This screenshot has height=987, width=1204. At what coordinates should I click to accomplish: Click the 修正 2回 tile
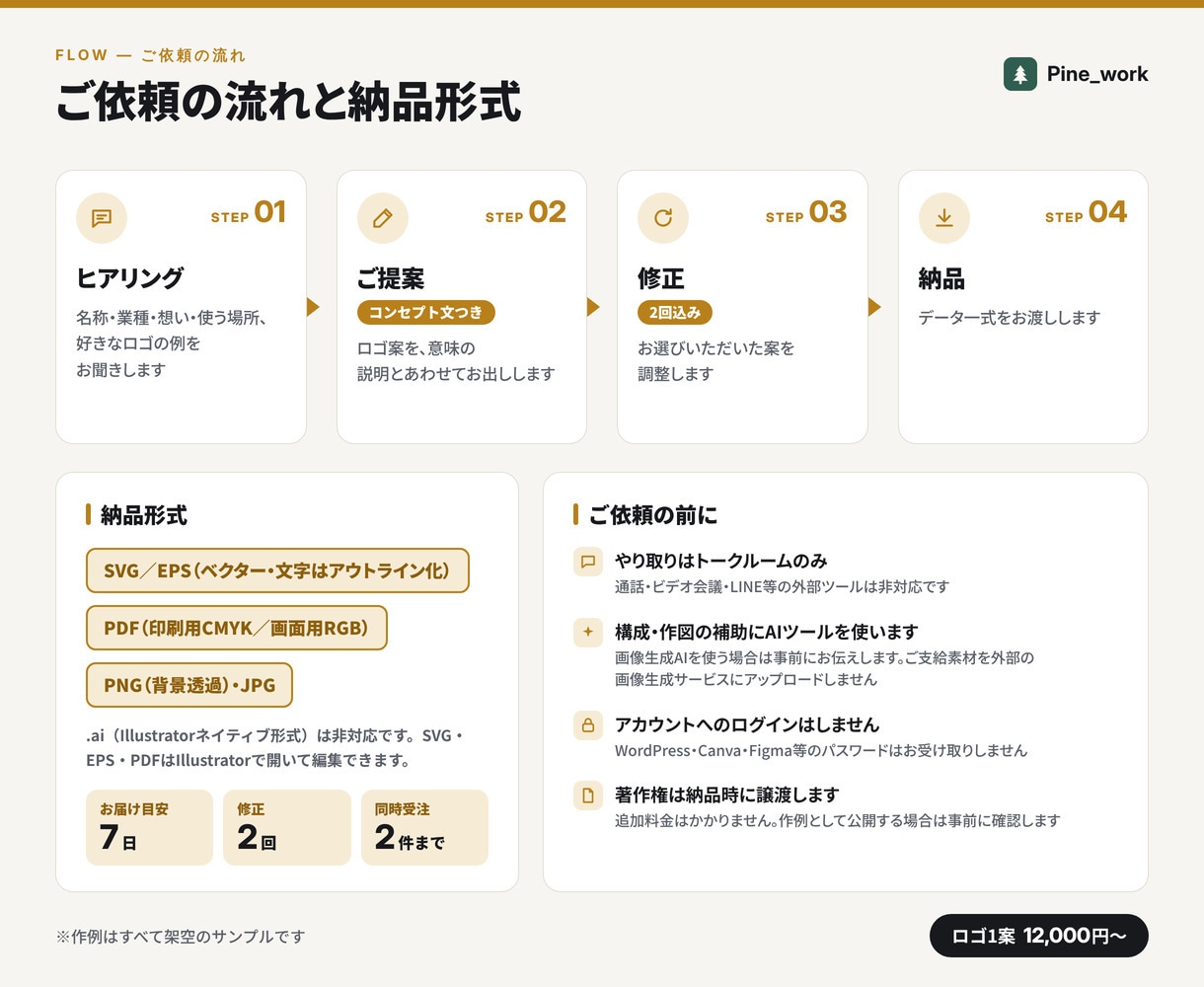click(287, 827)
